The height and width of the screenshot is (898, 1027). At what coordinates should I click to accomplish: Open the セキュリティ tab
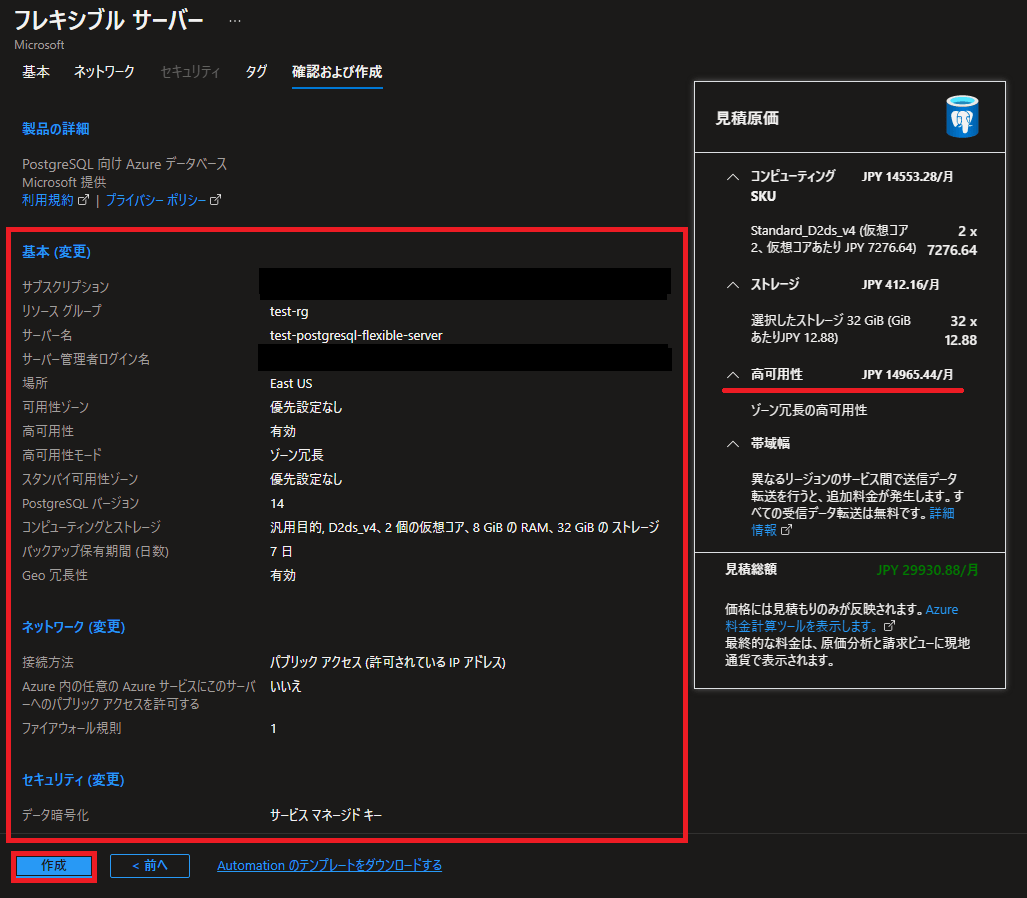pyautogui.click(x=190, y=72)
